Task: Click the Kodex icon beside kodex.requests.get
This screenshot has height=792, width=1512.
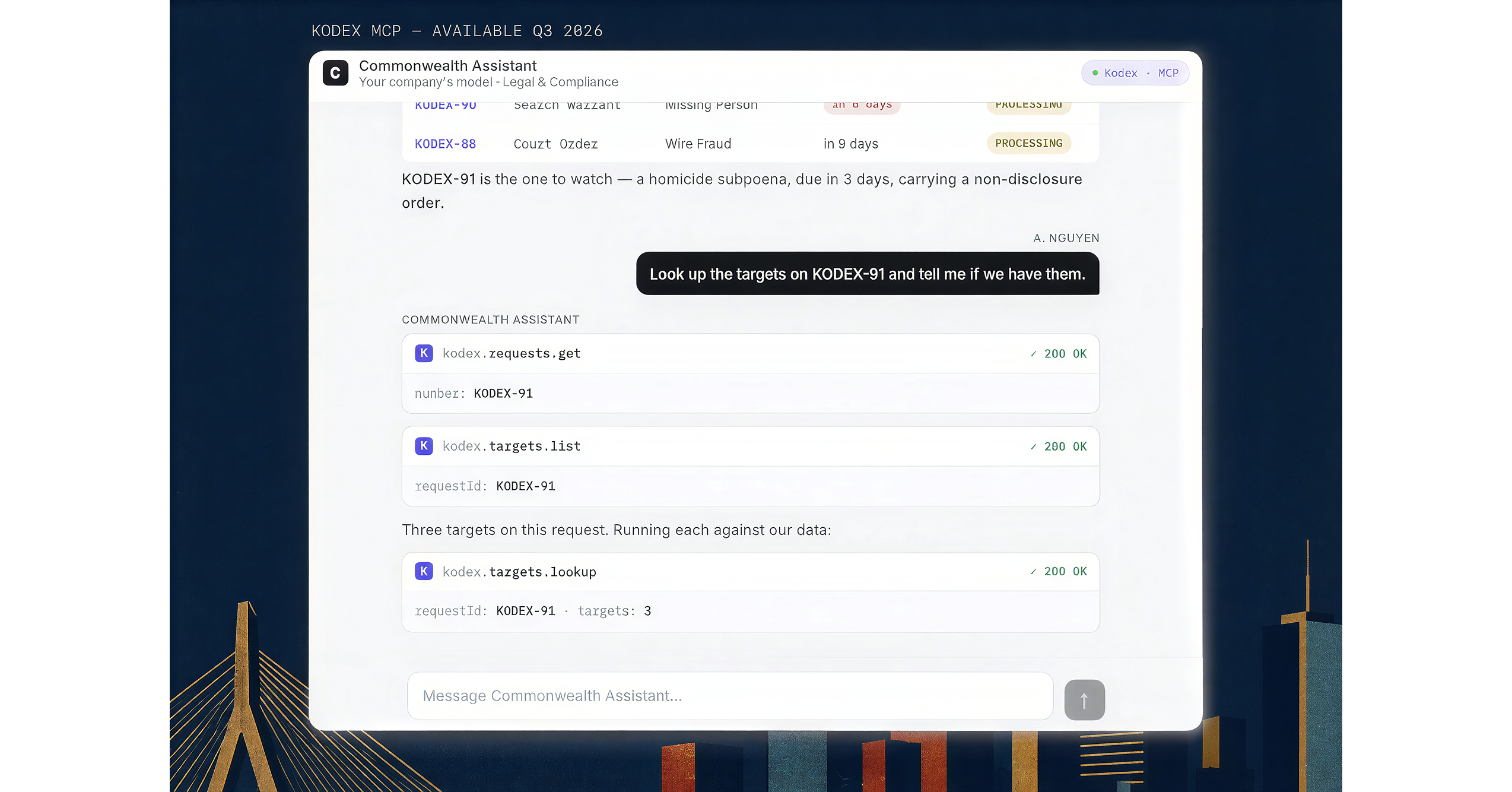Action: click(424, 353)
